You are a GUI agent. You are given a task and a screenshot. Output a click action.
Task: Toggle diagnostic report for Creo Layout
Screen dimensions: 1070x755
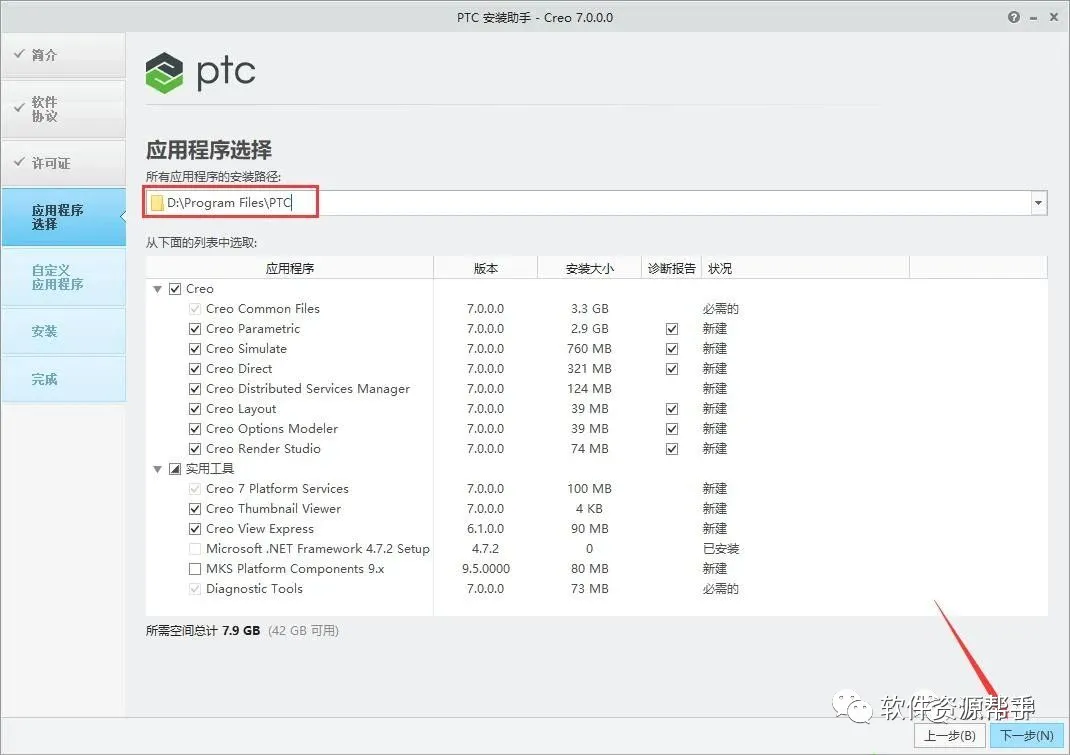point(672,409)
